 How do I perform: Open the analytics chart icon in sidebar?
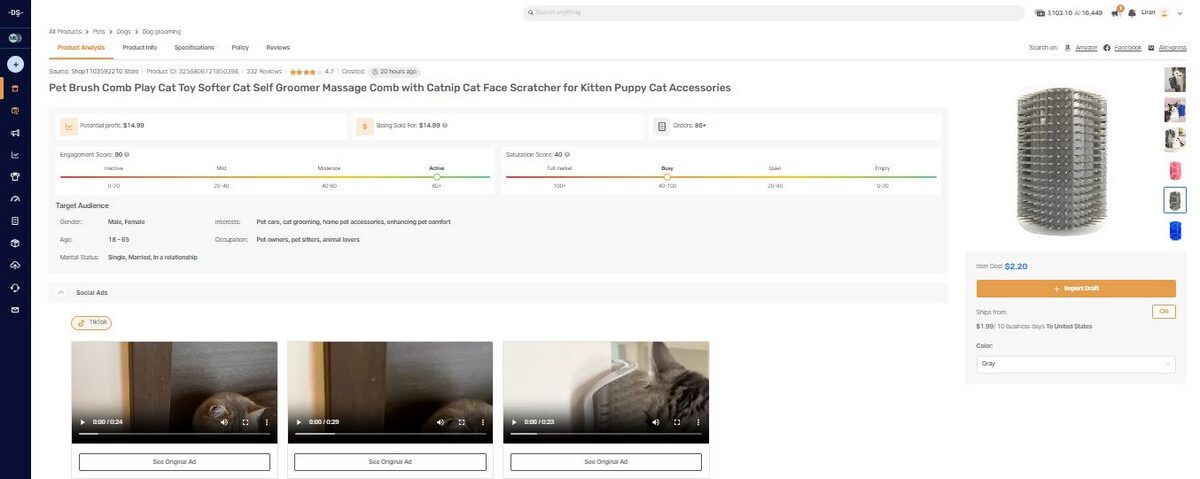[15, 155]
